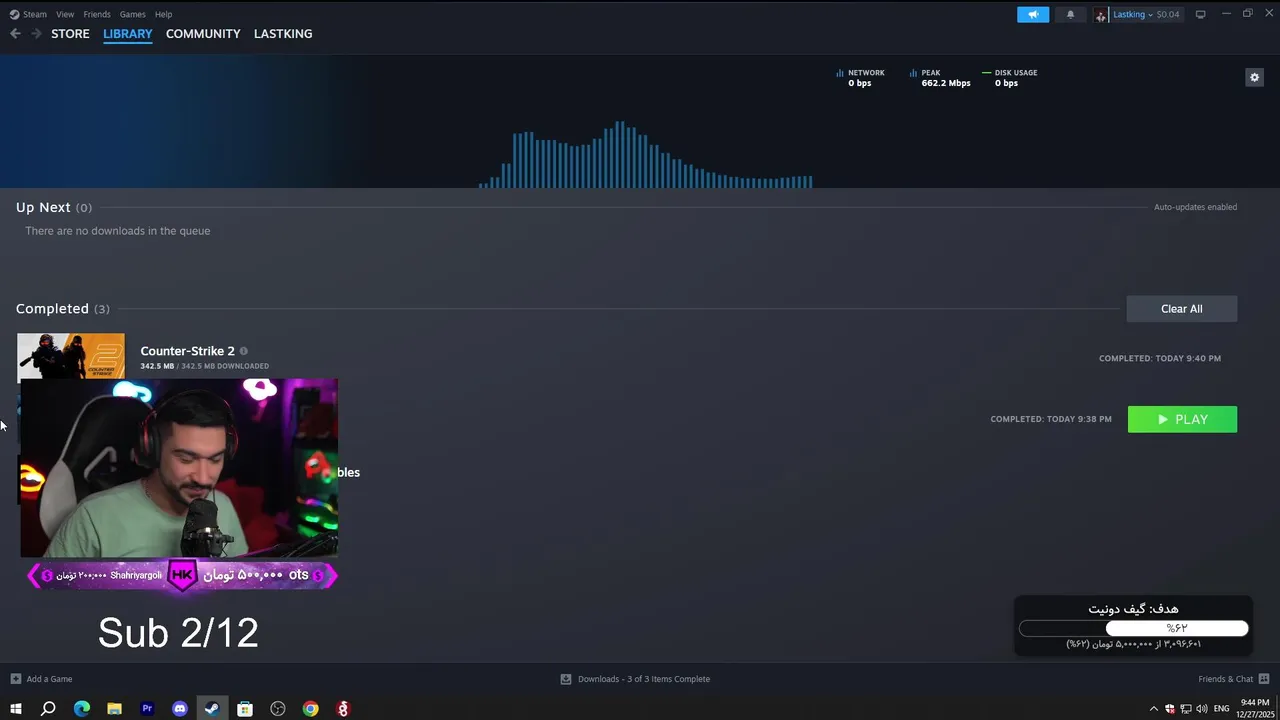Open the Windows Security tray icon
This screenshot has height=720, width=1280.
[x=1170, y=709]
